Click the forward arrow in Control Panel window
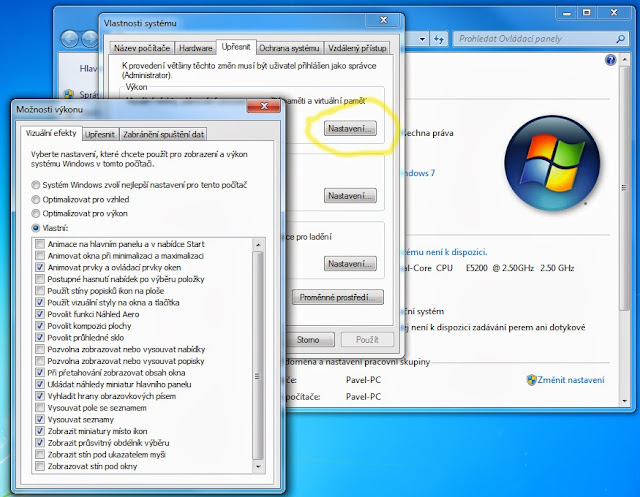 point(90,39)
